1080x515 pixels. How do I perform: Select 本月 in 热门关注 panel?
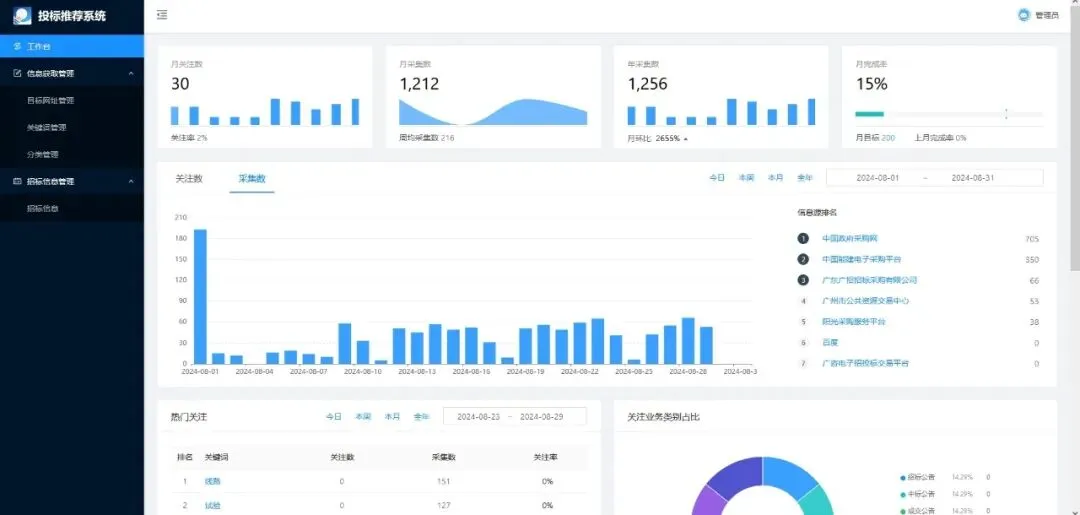[x=392, y=417]
